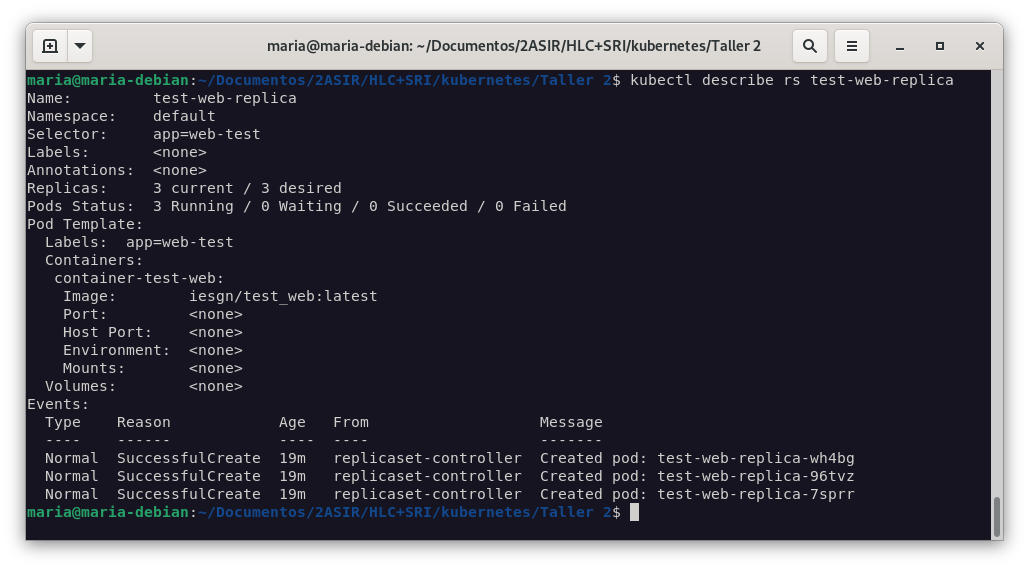Click the command prompt cursor block
The width and height of the screenshot is (1029, 569).
pyautogui.click(x=634, y=512)
